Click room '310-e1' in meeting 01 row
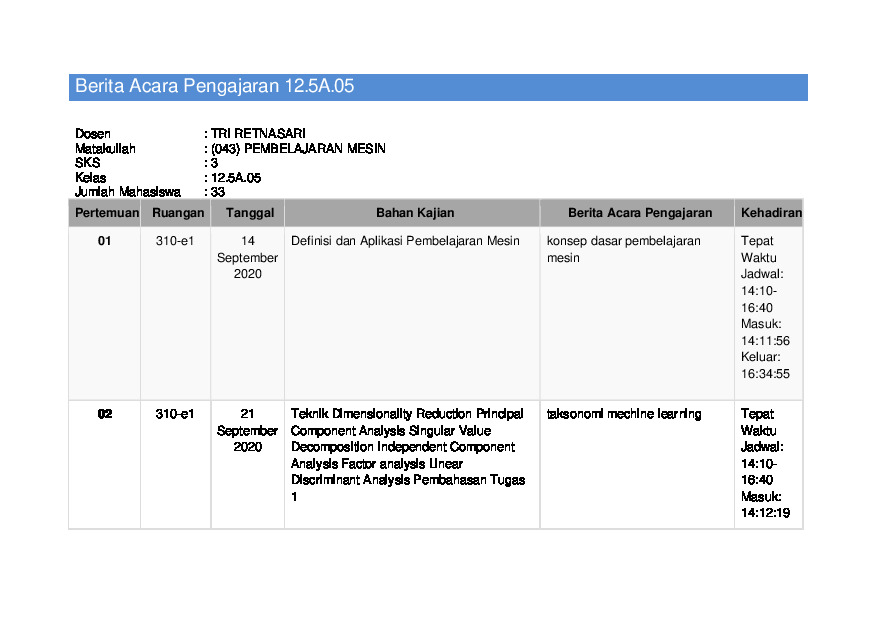The image size is (877, 620). (x=175, y=241)
